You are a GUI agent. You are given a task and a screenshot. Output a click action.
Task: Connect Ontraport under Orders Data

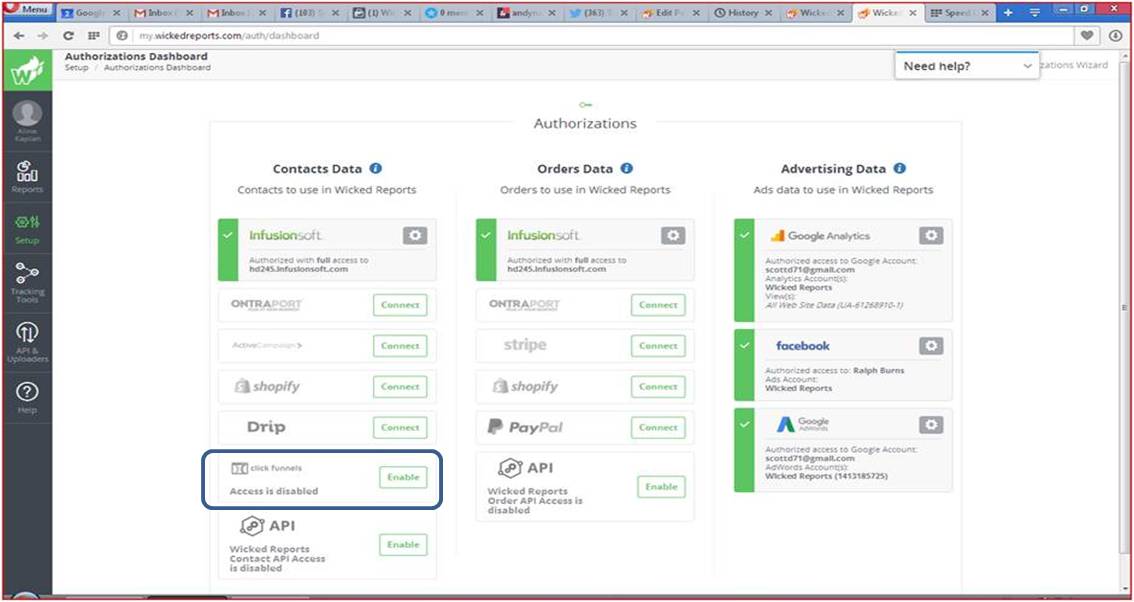click(x=658, y=305)
